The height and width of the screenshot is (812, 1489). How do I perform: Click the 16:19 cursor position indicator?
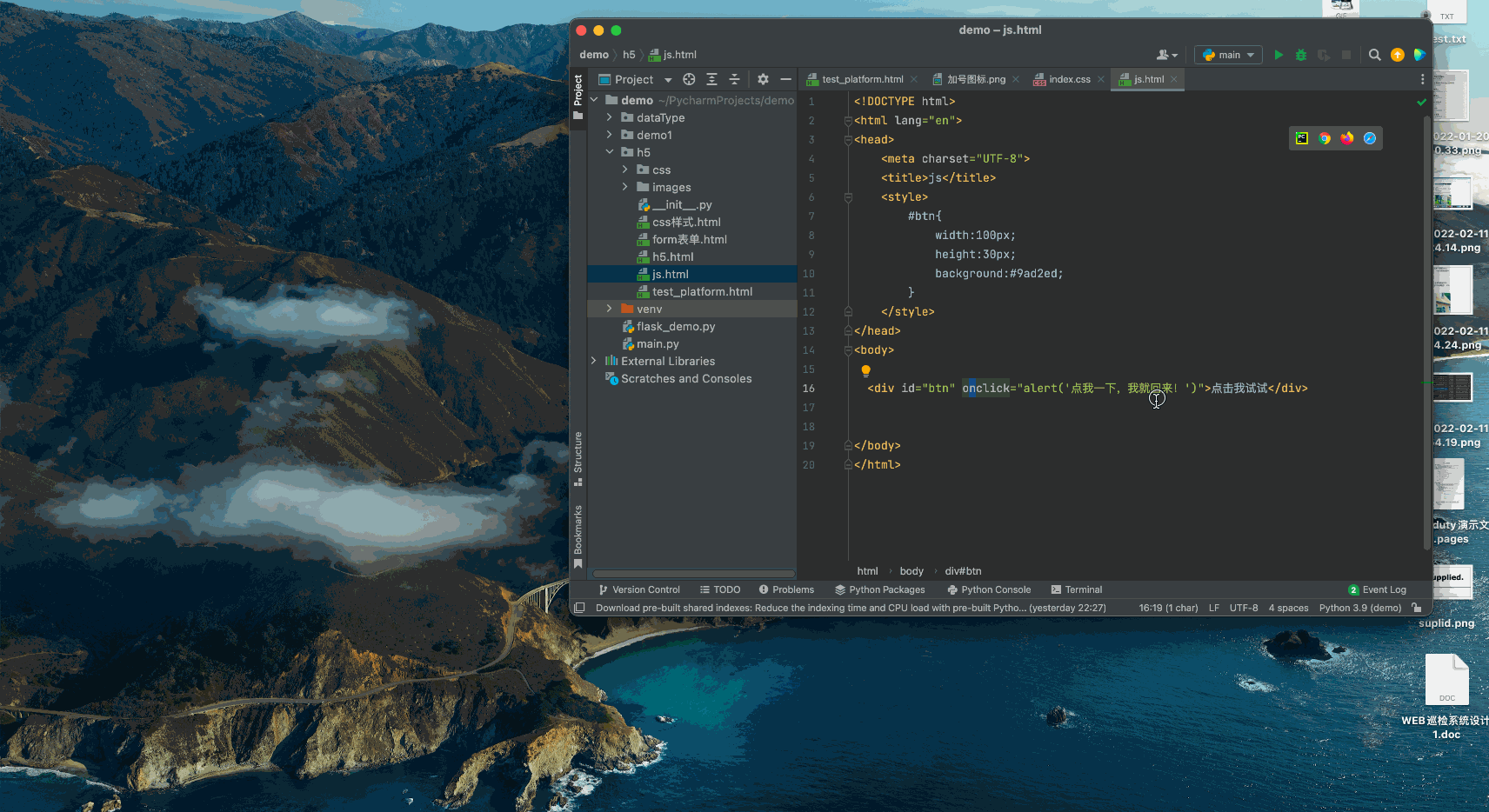pyautogui.click(x=1168, y=608)
